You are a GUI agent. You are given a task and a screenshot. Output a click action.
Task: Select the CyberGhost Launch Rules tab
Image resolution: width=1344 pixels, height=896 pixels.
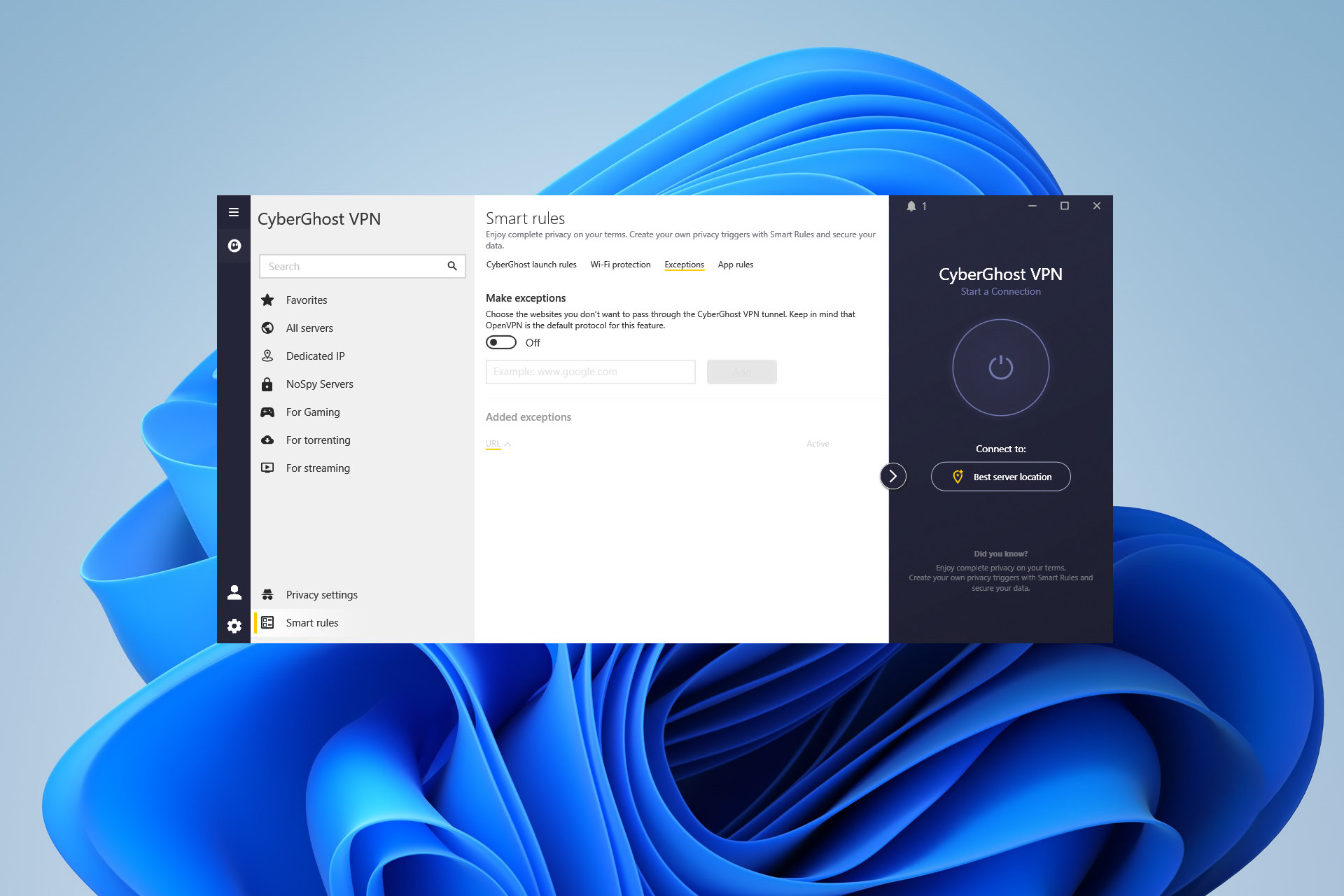point(531,264)
